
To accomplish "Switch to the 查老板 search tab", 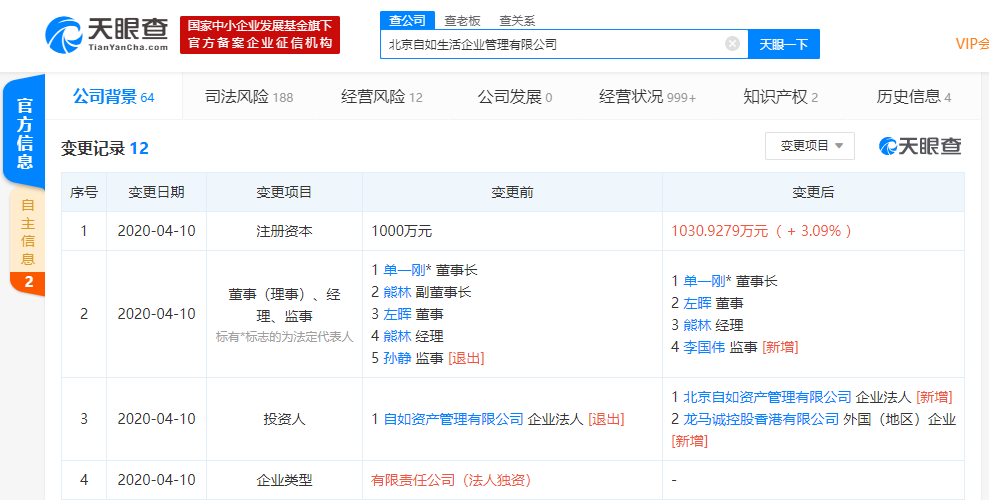I will (461, 20).
